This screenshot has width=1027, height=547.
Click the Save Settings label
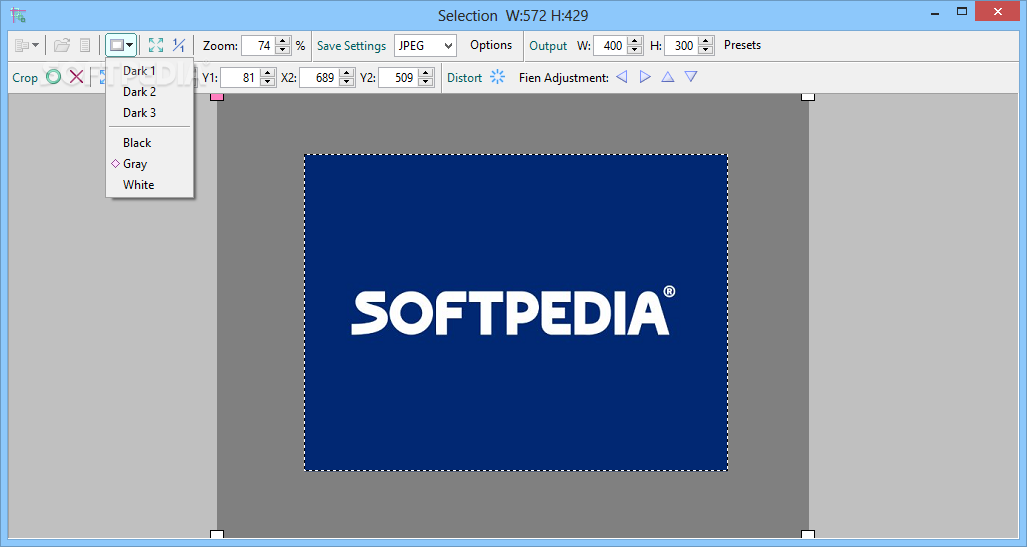[x=352, y=46]
